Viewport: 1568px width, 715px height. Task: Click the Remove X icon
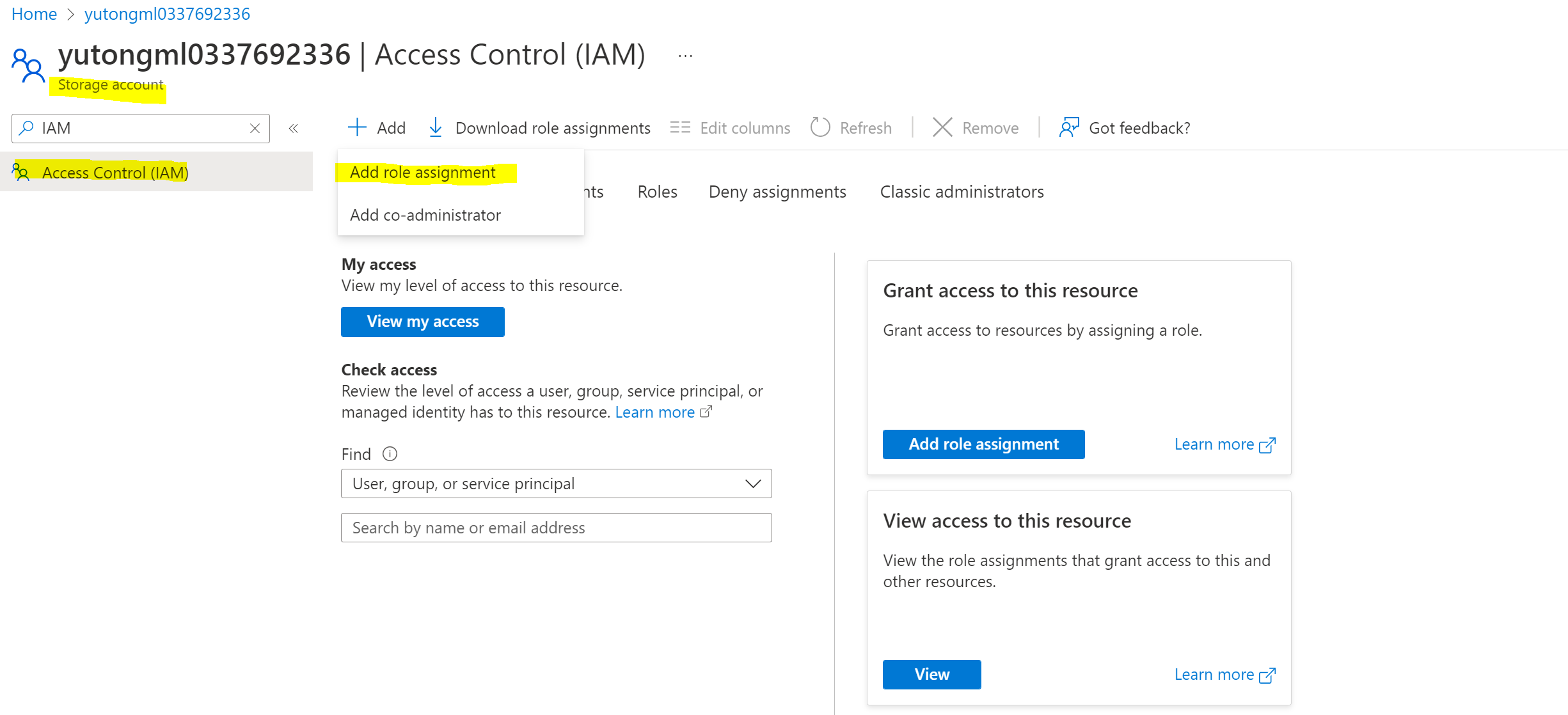click(942, 127)
